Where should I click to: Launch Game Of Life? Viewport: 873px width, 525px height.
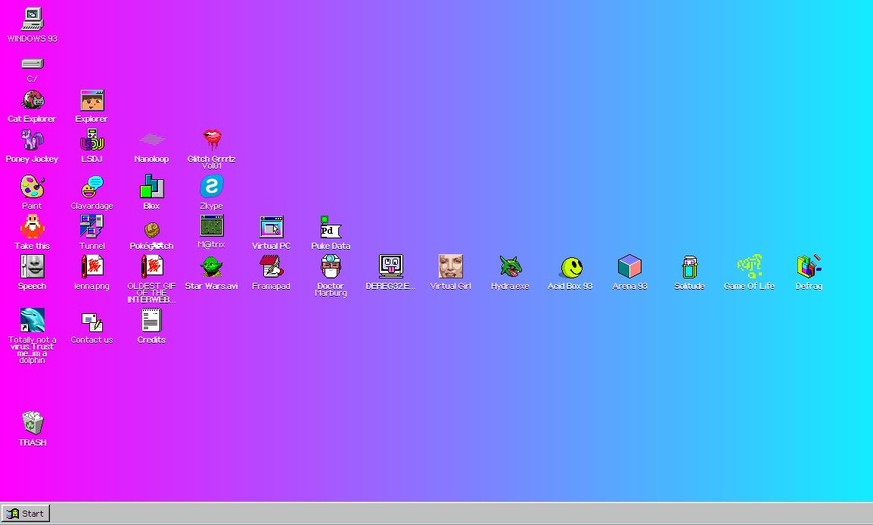coord(749,267)
